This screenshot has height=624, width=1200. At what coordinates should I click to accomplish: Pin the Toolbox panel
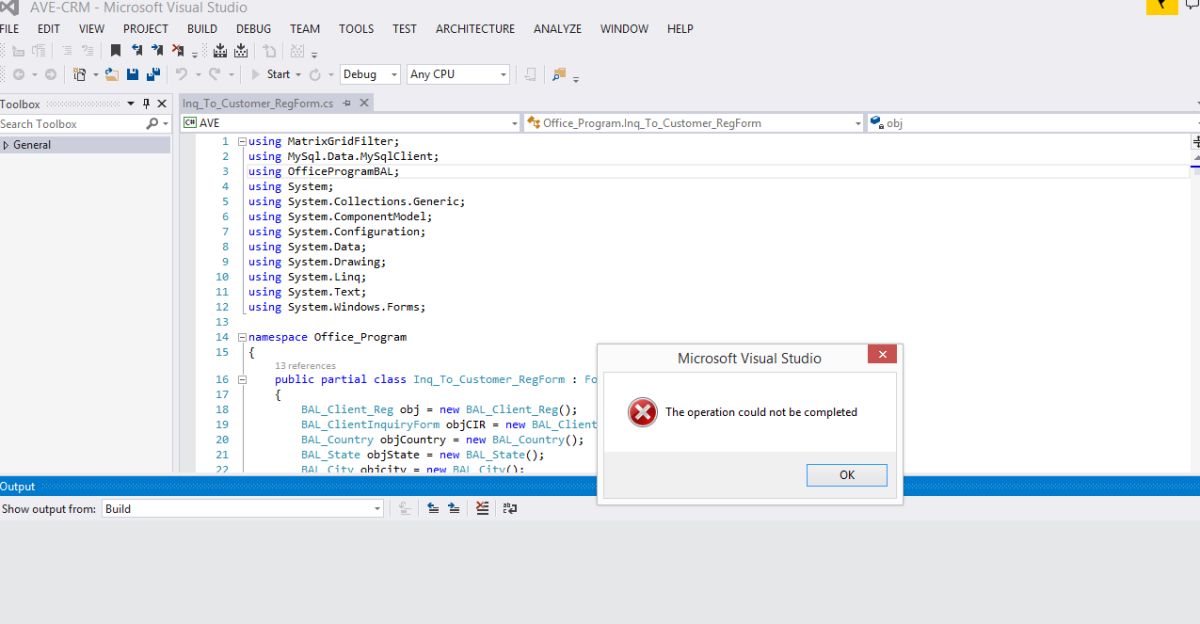(146, 104)
